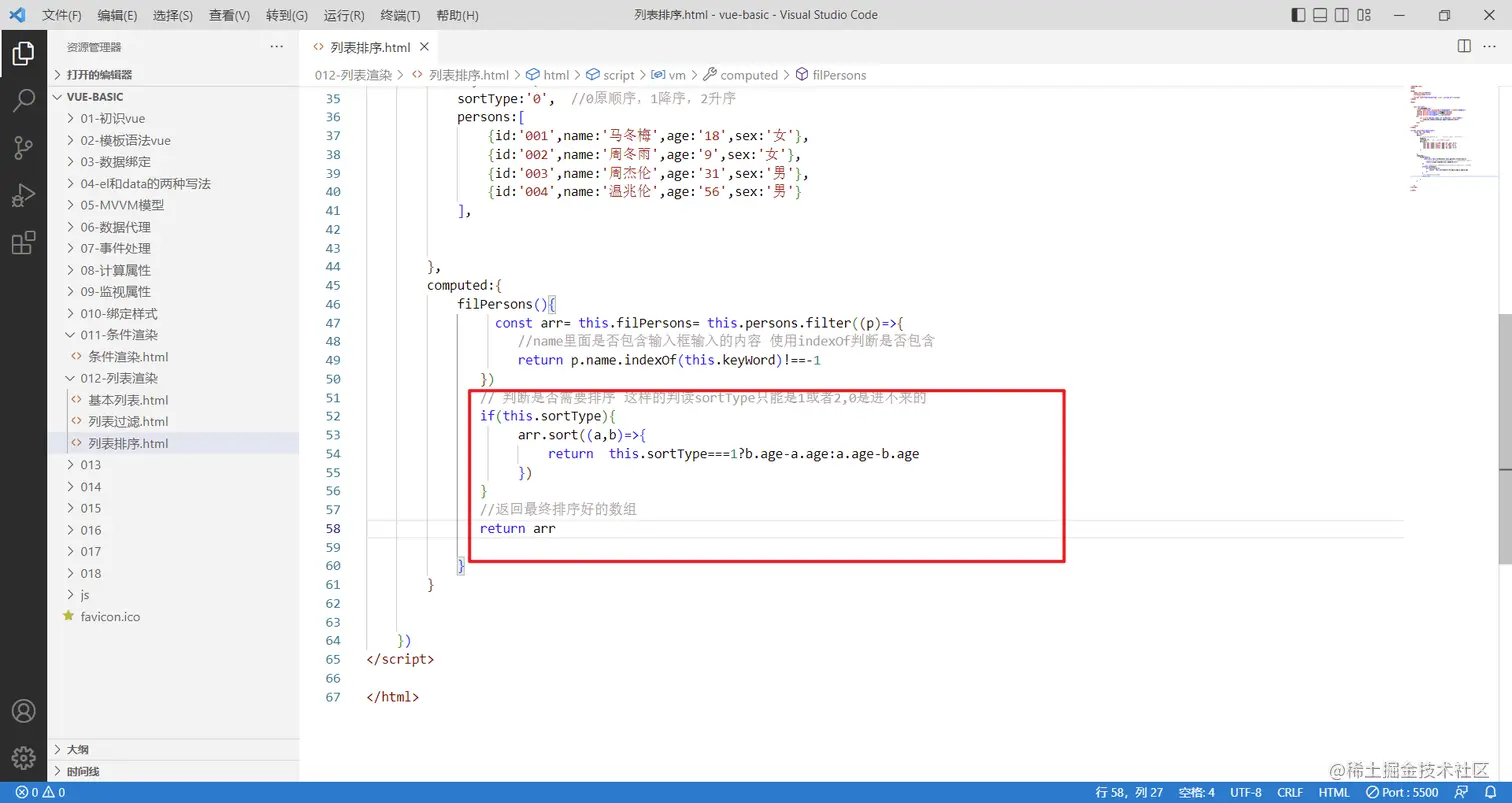Expand the 打开的编辑器 section
This screenshot has height=803, width=1512.
click(173, 74)
